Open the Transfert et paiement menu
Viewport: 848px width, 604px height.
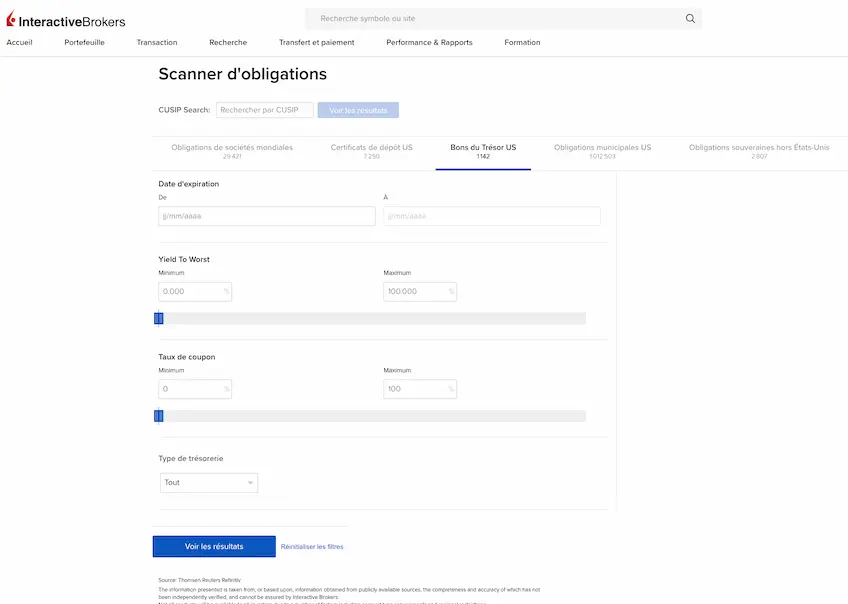tap(316, 42)
